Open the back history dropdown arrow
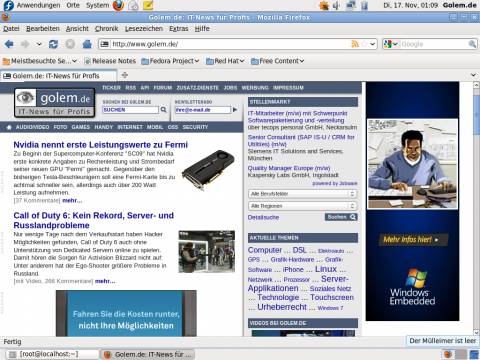 (x=39, y=44)
